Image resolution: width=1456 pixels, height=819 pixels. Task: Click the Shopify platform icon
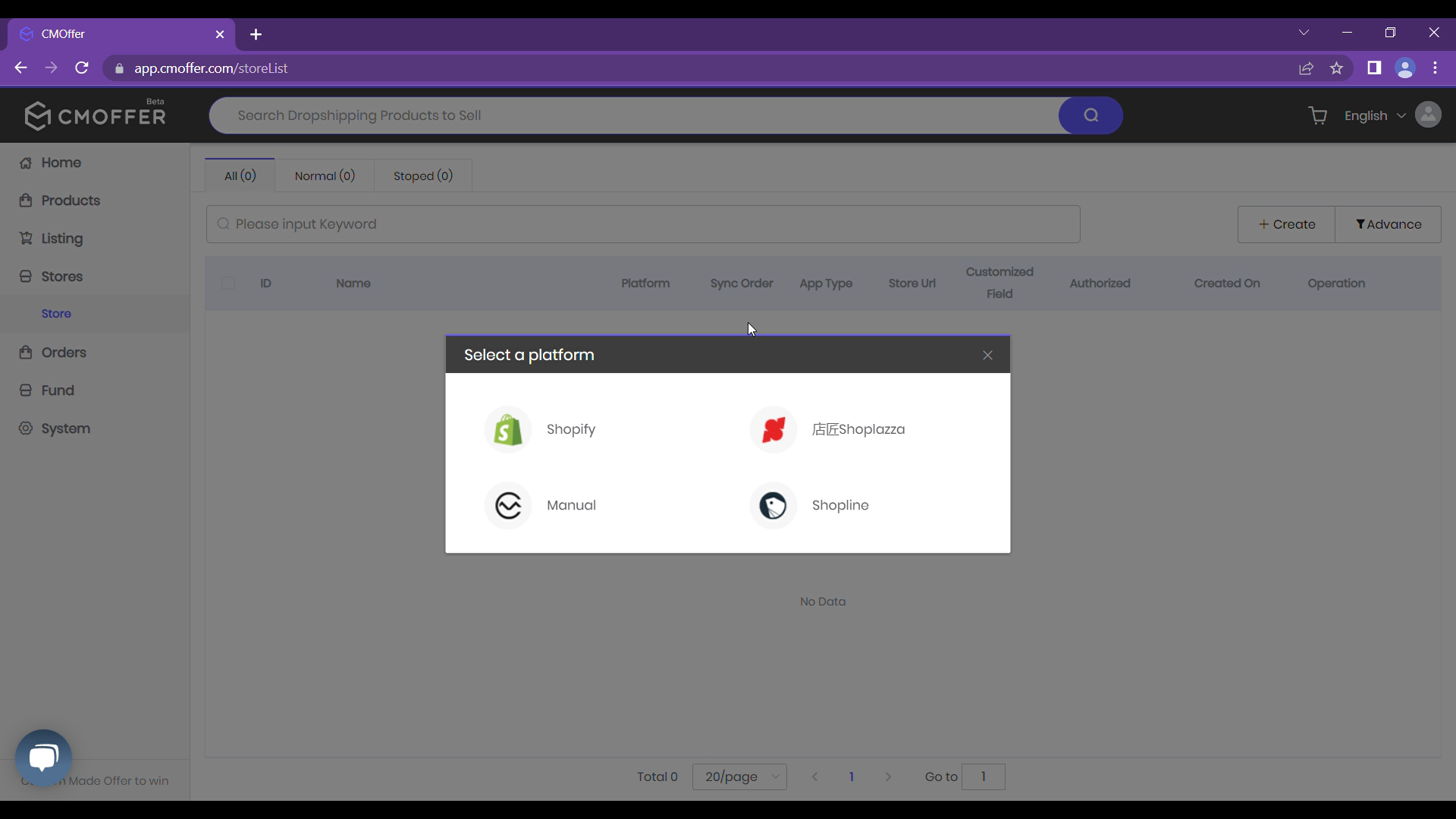(x=509, y=429)
